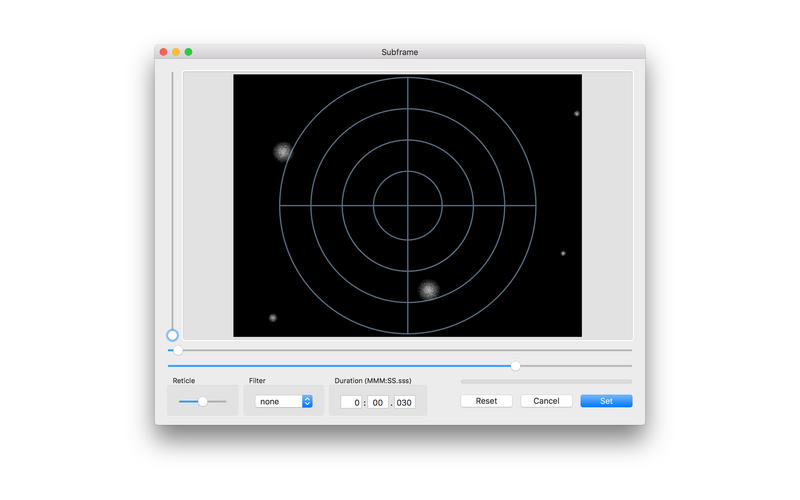The image size is (800, 500).
Task: Click the small star in top-right corner
Action: 577,114
